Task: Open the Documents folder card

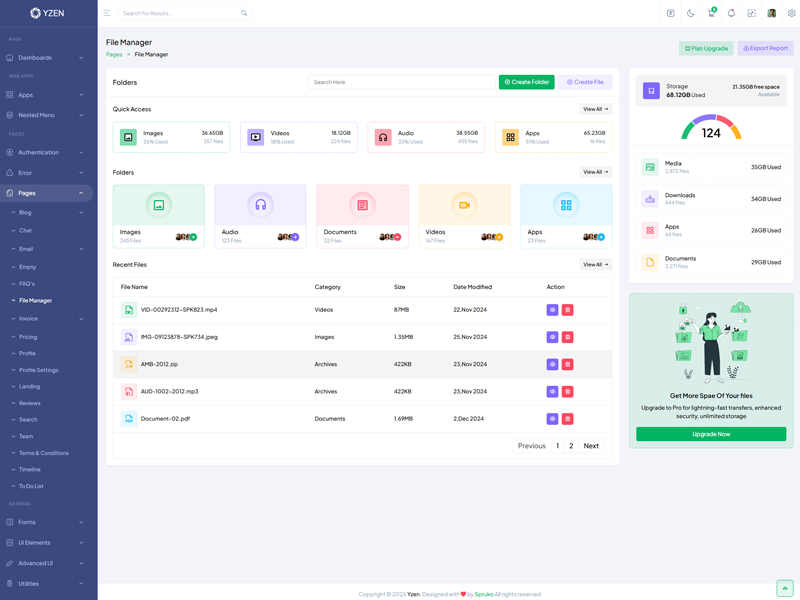Action: (362, 215)
